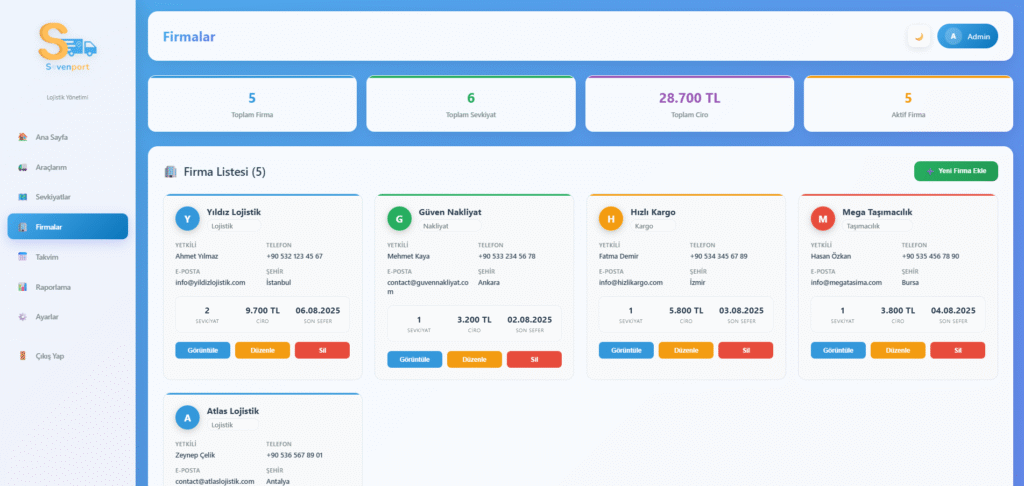Viewport: 1024px width, 486px height.
Task: Click the Hızlı Kargo email address
Action: [x=631, y=283]
